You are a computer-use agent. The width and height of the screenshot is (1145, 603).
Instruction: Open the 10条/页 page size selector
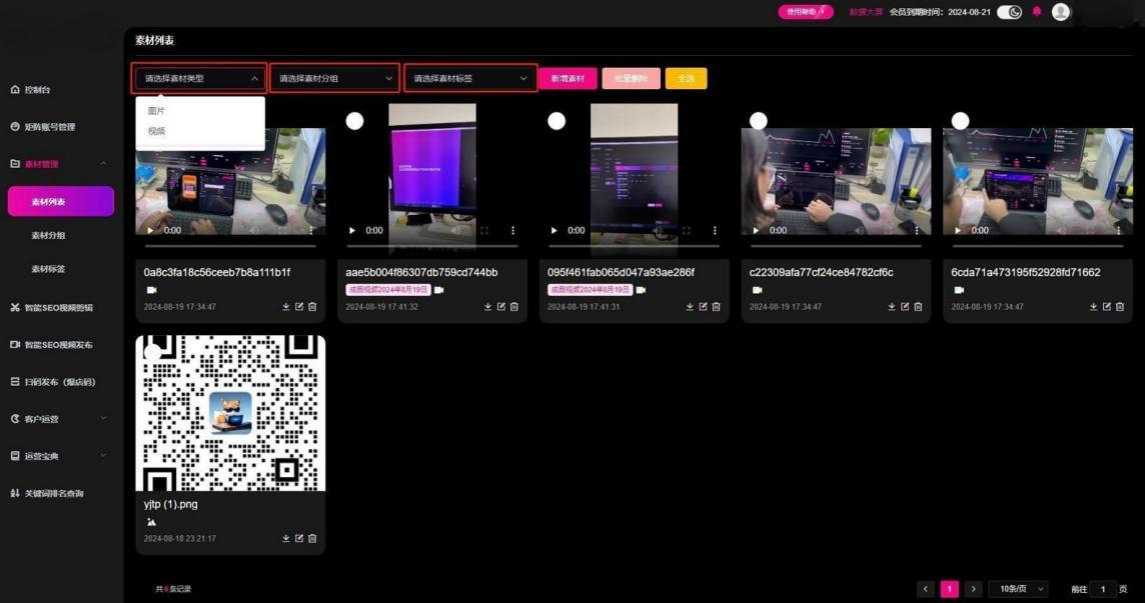pos(1022,589)
